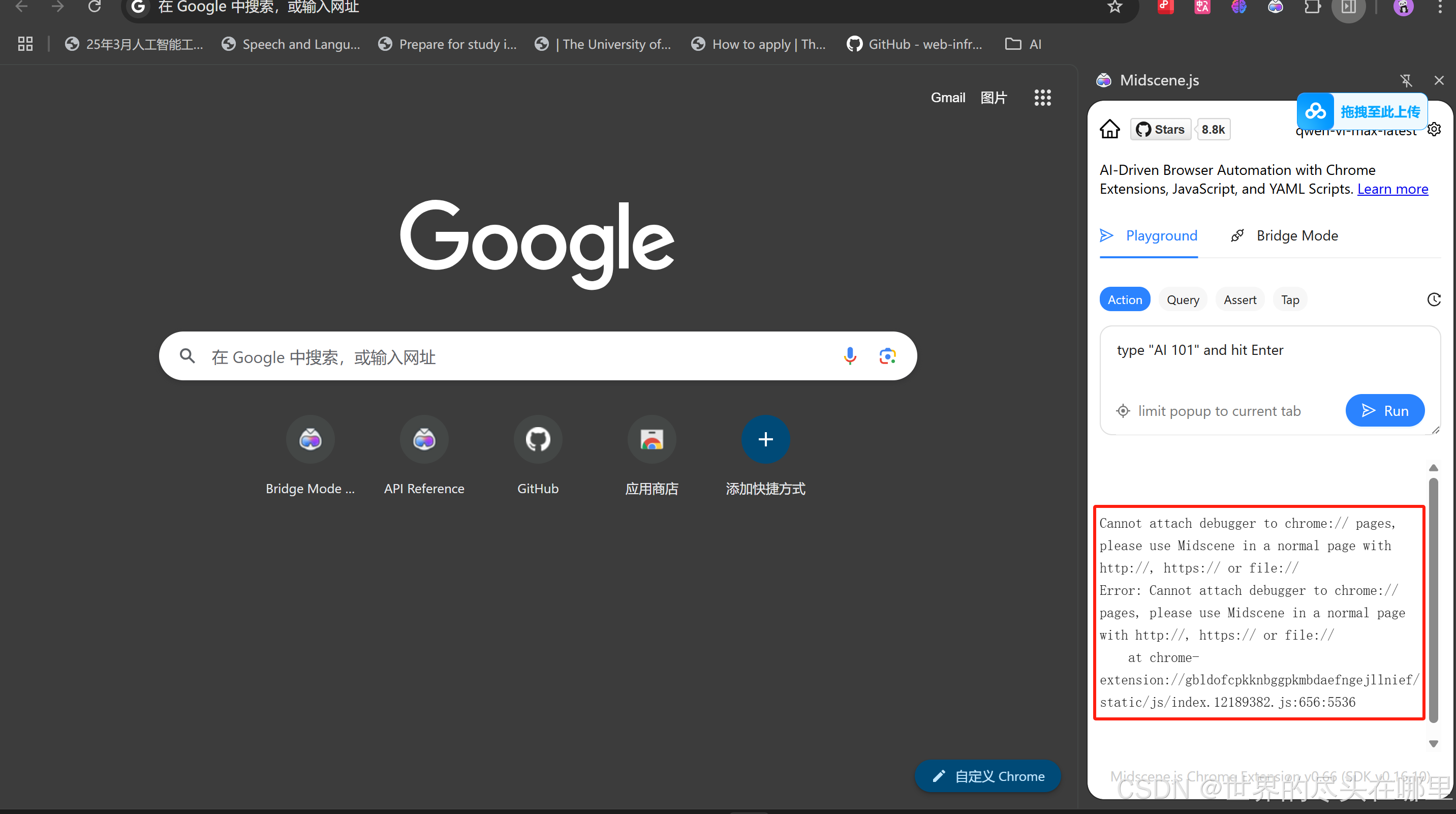This screenshot has width=1456, height=814.
Task: Open the Google apps grid
Action: pos(1042,98)
